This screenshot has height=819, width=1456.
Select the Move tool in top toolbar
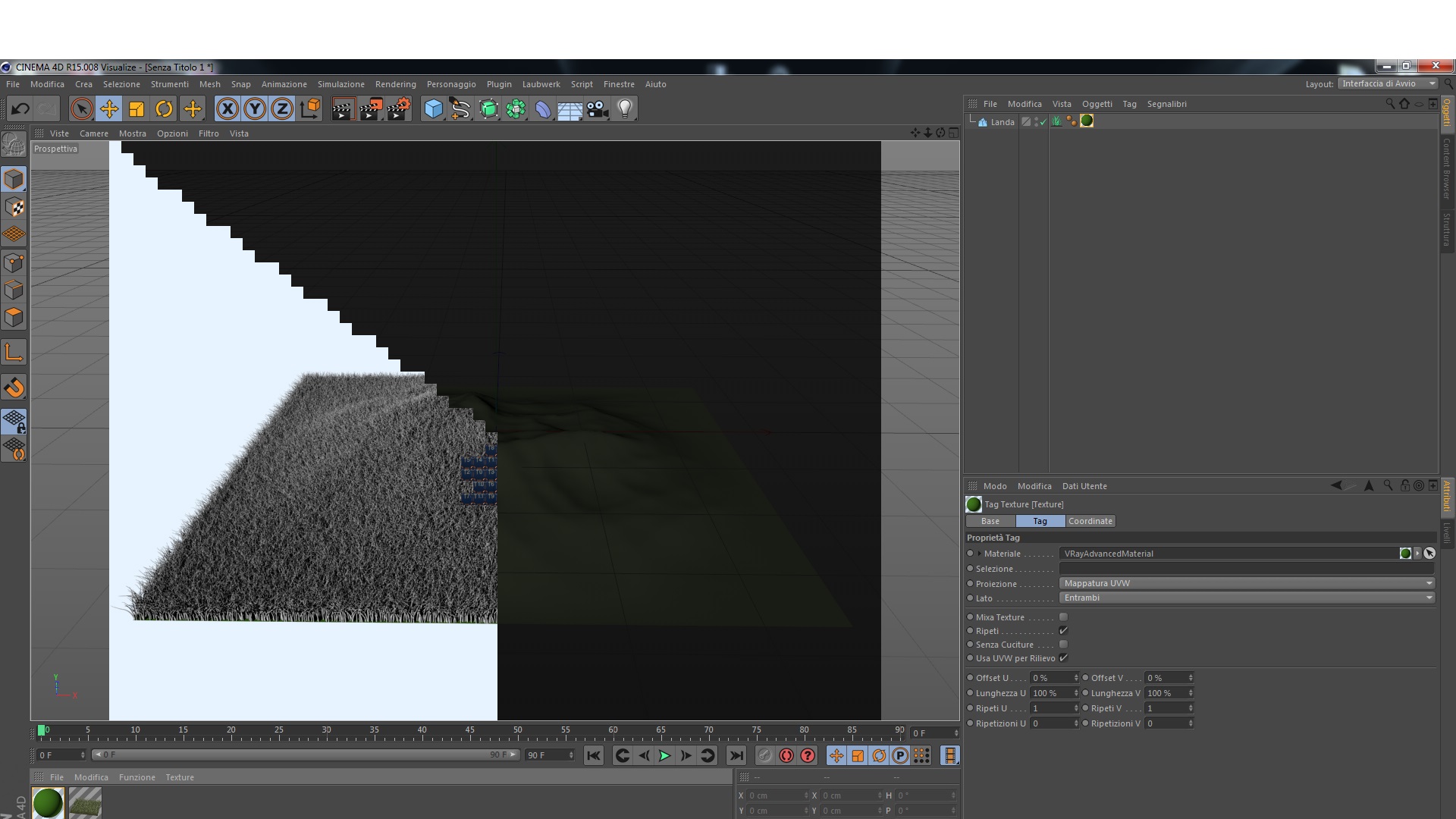(x=109, y=109)
